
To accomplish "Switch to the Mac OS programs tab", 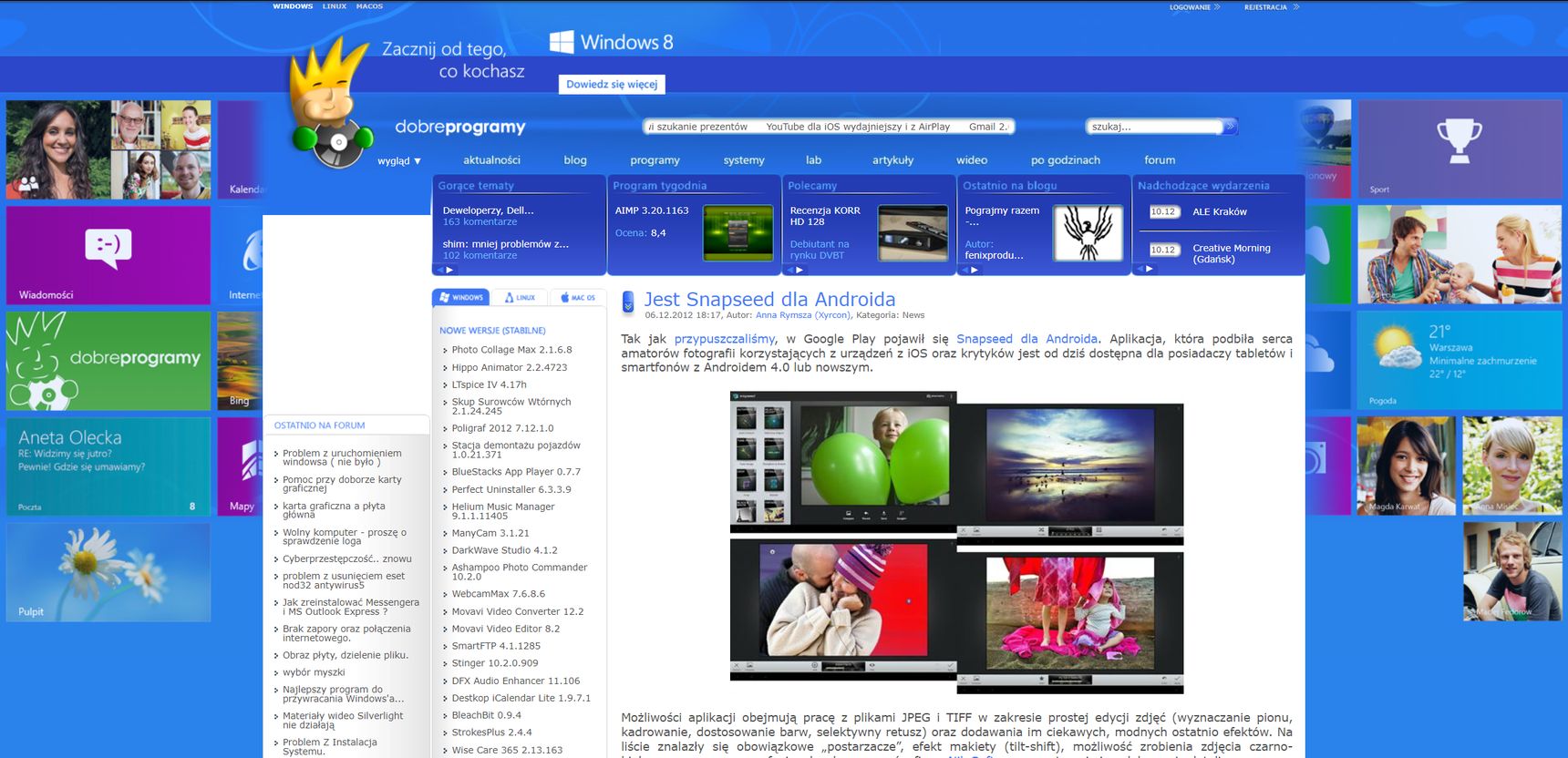I will pos(578,297).
